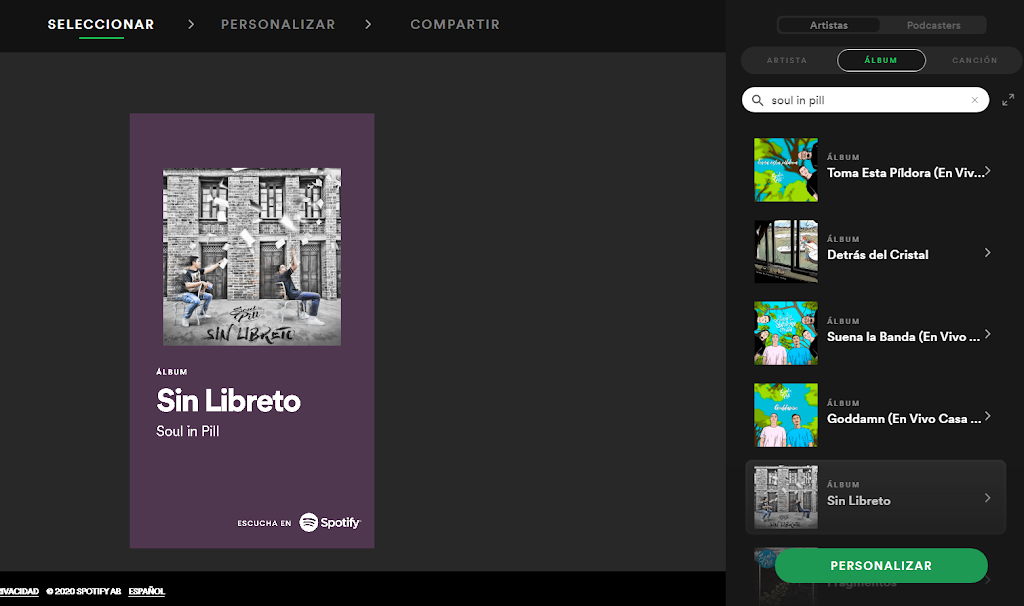Select the Suena la Banda (En Vivo album title
Viewport: 1024px width, 606px height.
coord(903,337)
